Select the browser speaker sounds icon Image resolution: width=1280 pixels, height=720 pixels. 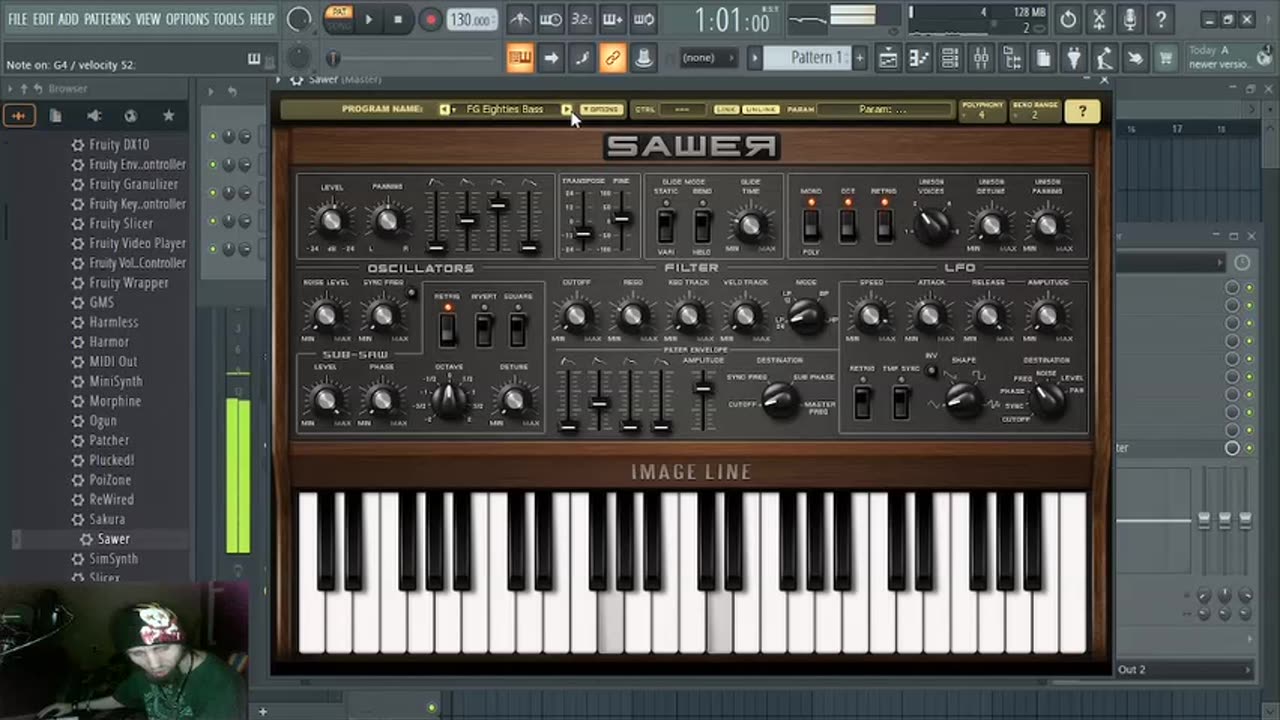(94, 116)
